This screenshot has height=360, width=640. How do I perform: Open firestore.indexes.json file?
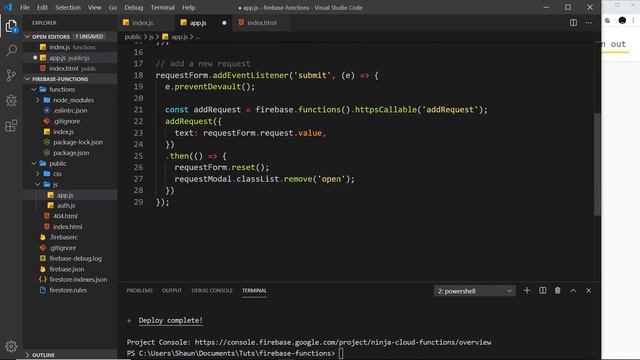click(x=70, y=280)
